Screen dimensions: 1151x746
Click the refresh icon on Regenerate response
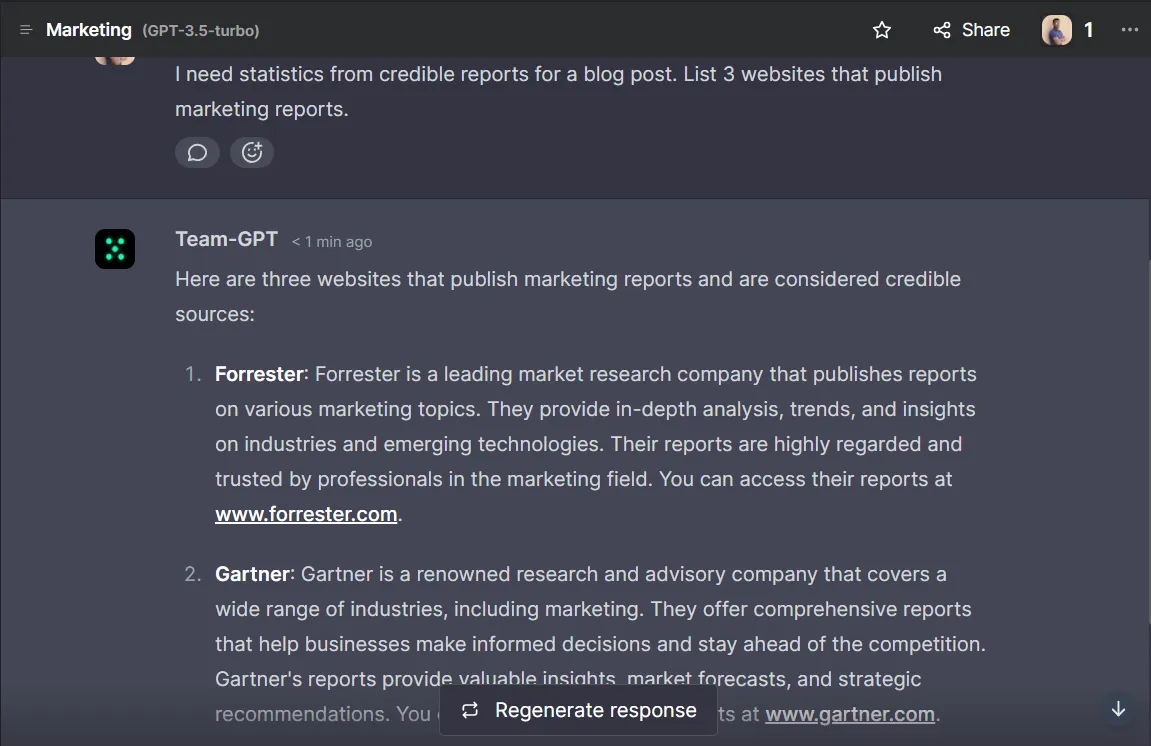point(469,710)
